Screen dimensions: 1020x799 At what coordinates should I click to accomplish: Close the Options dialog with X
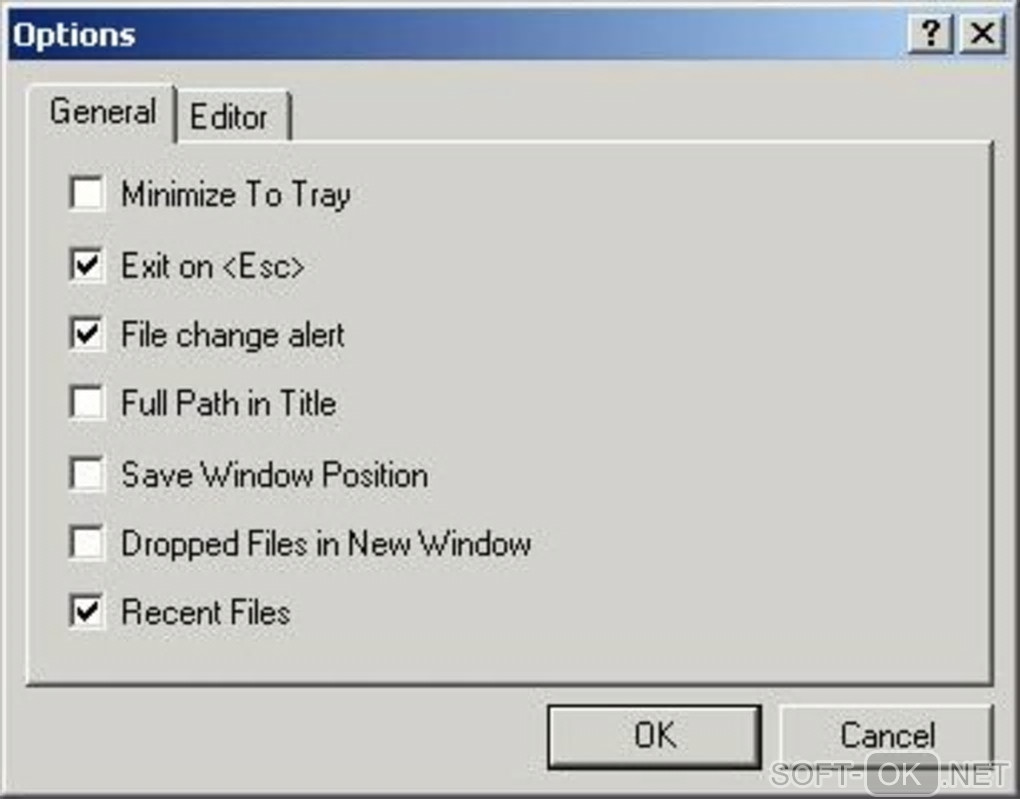coord(982,35)
